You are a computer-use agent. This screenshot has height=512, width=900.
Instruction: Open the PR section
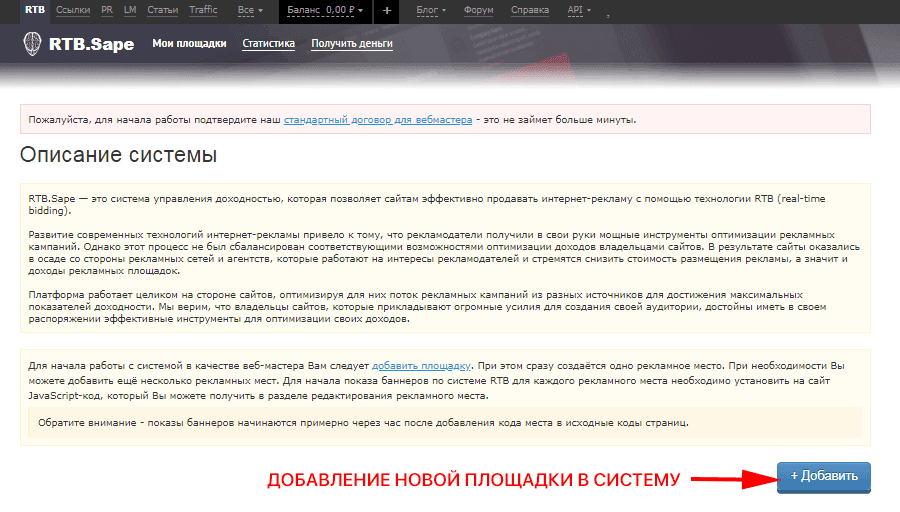pyautogui.click(x=107, y=10)
